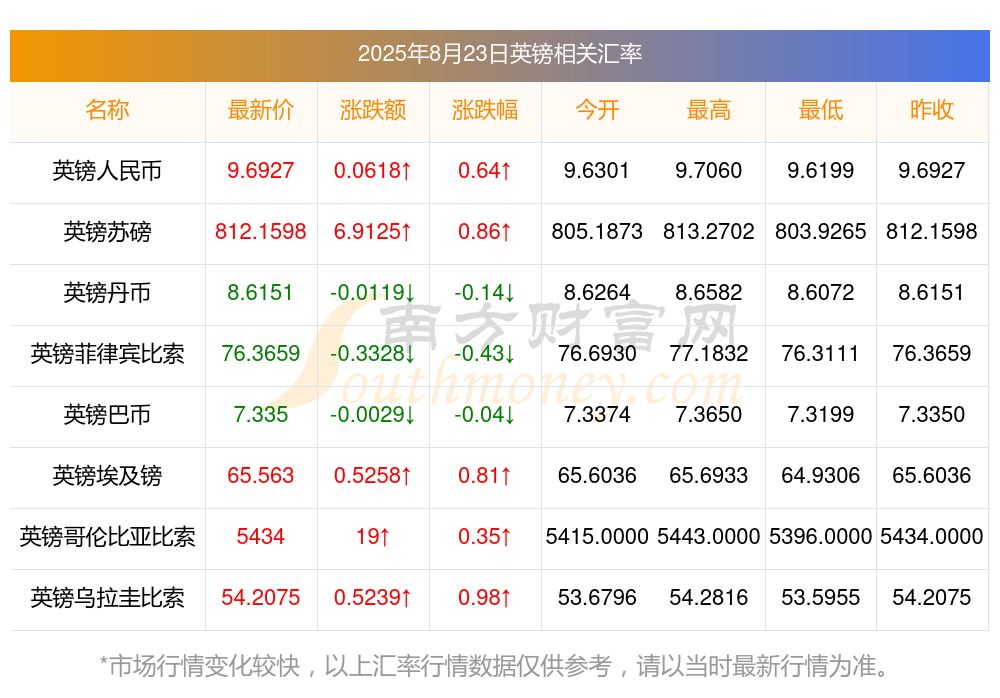Click change amount 0.5258↑
Screen dimensions: 1000x698
(373, 475)
